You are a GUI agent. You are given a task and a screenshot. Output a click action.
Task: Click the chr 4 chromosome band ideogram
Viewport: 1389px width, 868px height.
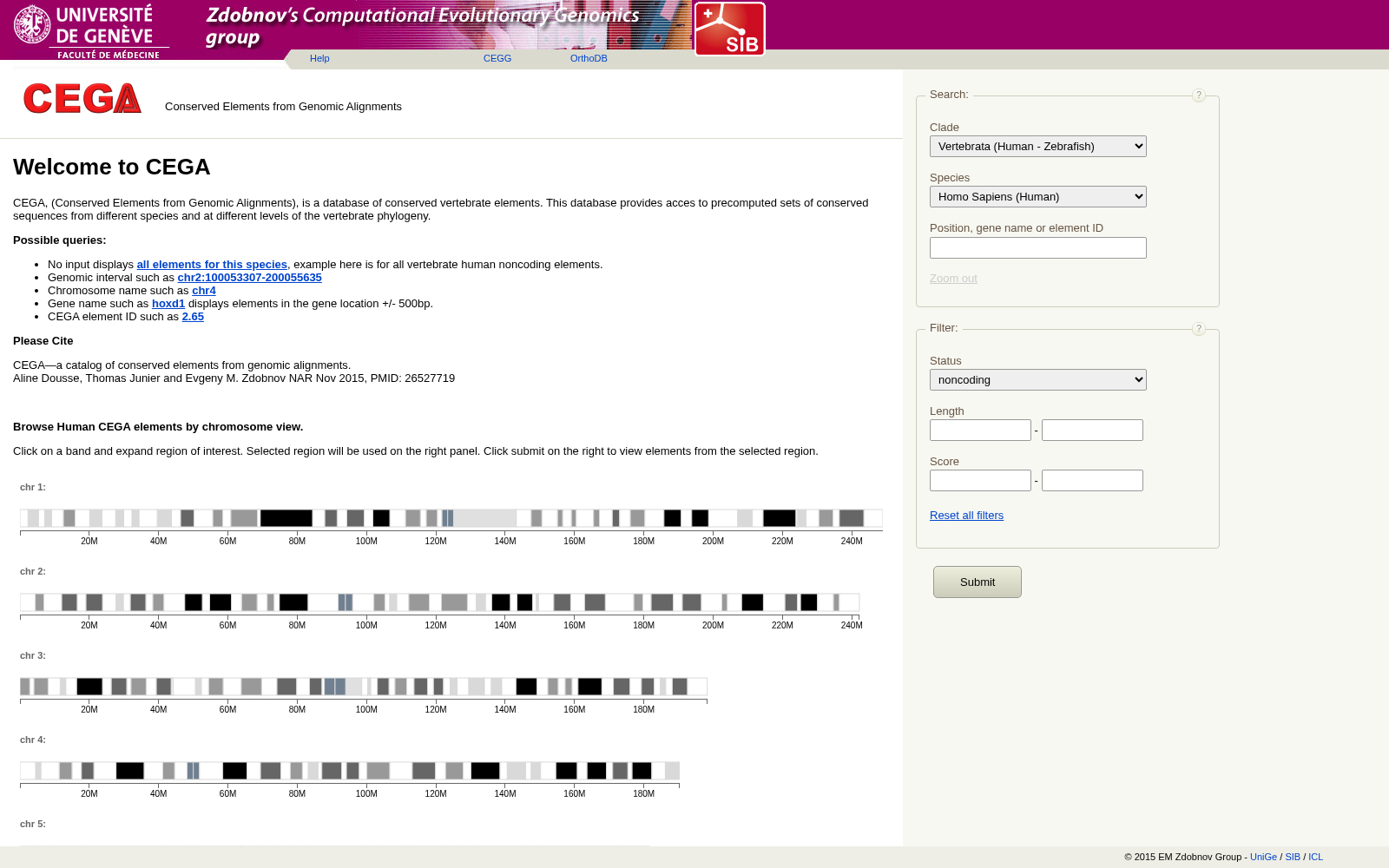click(350, 771)
